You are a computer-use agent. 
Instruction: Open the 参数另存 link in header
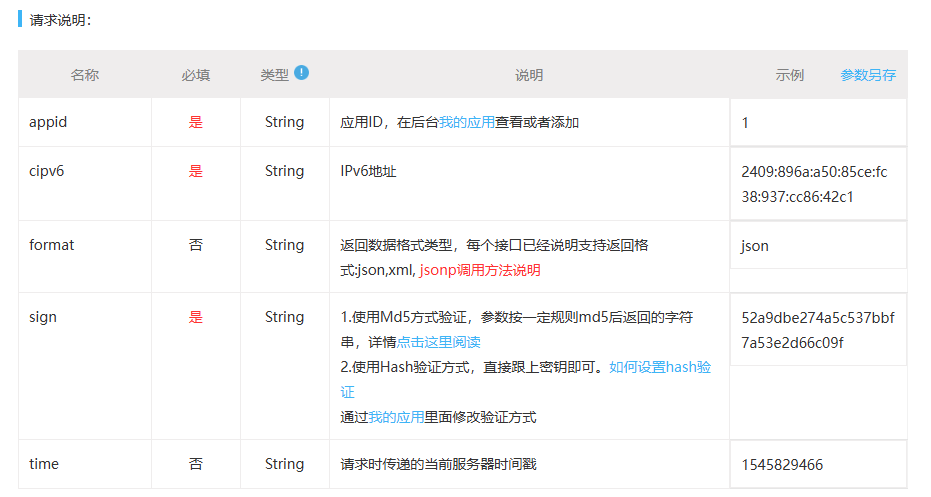pos(867,75)
